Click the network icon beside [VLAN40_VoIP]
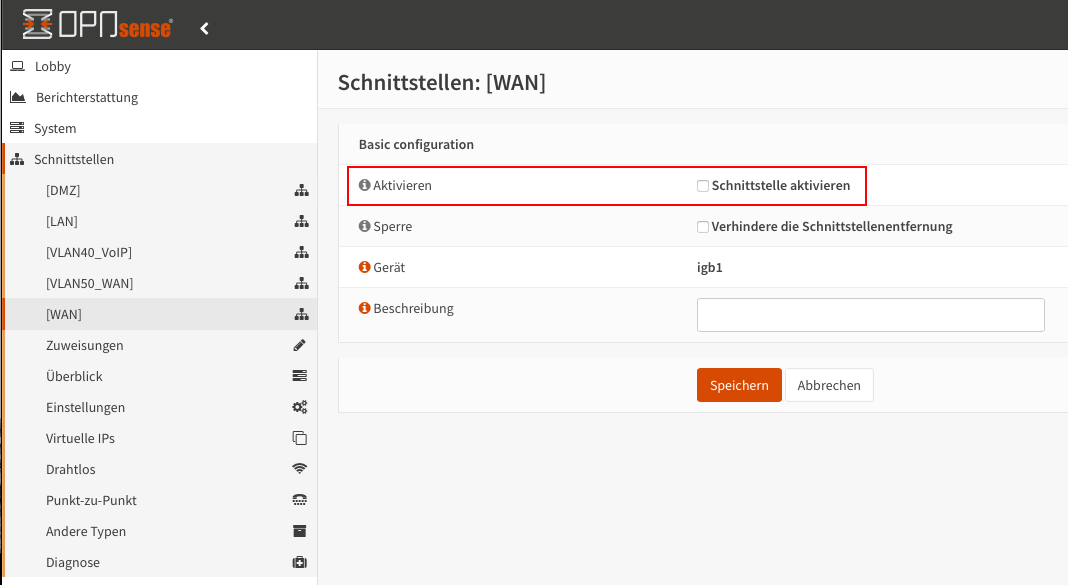1068x585 pixels. coord(300,253)
